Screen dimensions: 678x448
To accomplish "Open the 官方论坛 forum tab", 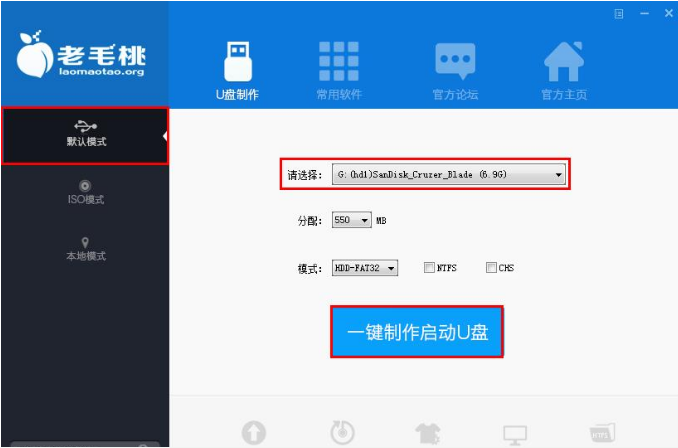I will [455, 71].
